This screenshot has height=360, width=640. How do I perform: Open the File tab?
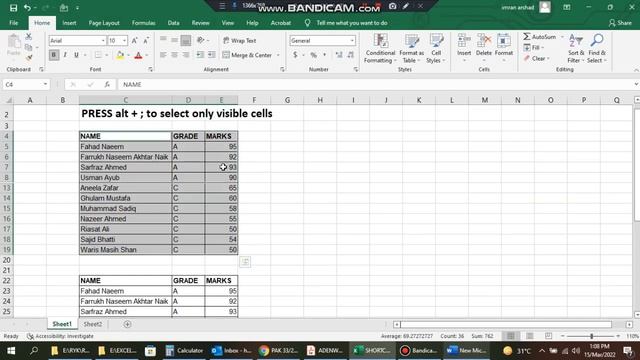tap(13, 23)
